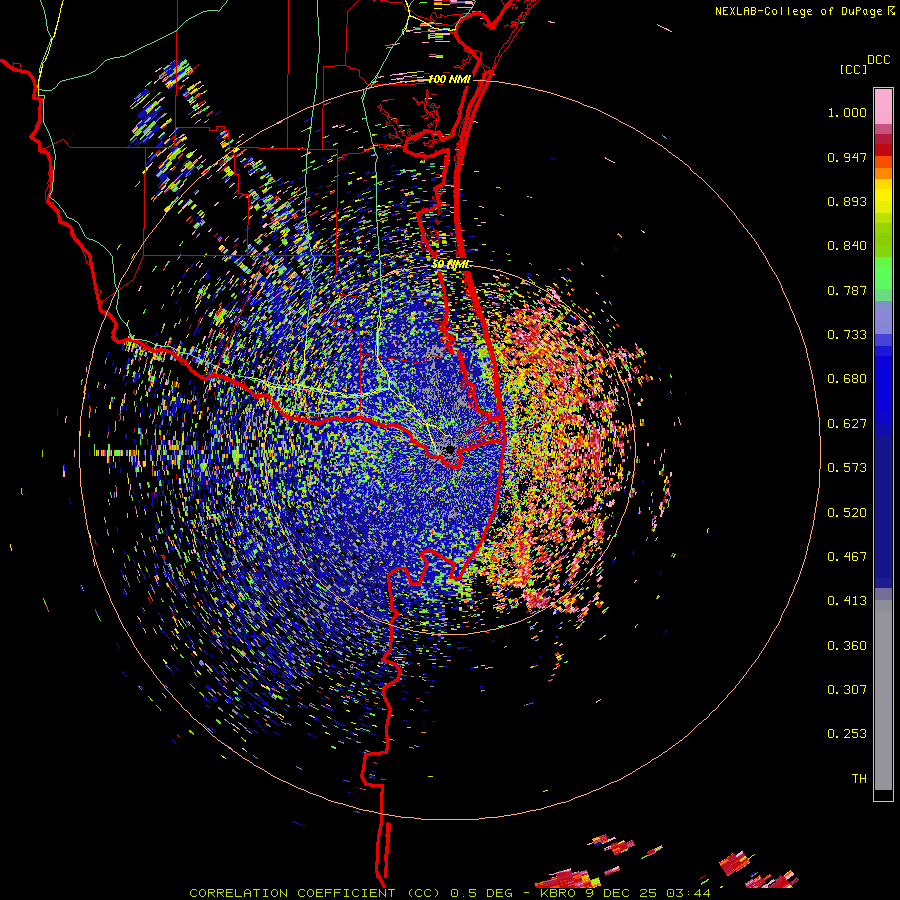Select the 0.893 scale value

coord(847,201)
